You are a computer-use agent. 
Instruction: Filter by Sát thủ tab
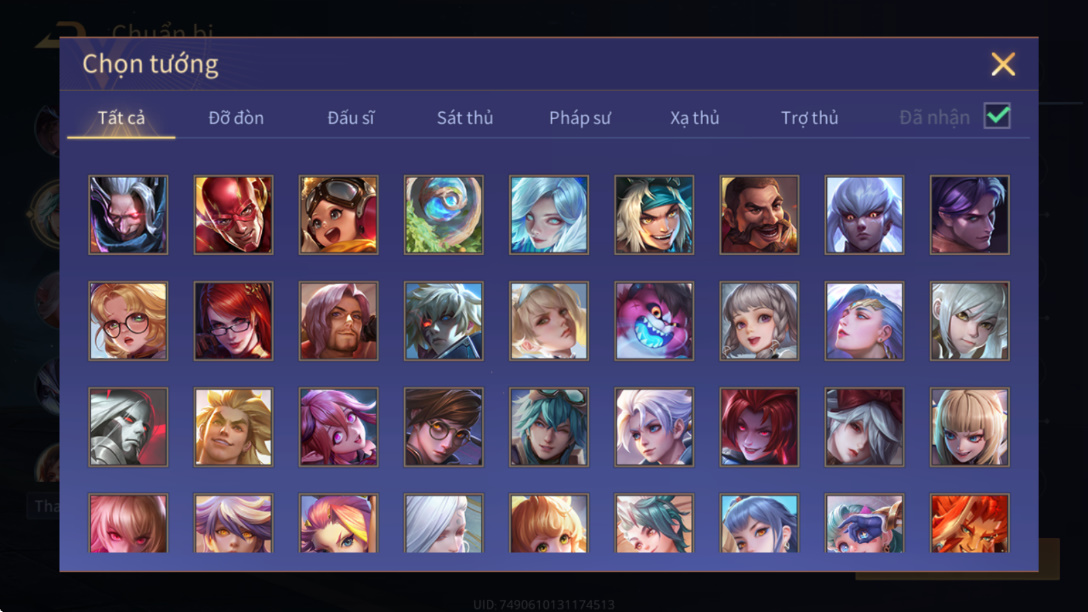[x=465, y=118]
